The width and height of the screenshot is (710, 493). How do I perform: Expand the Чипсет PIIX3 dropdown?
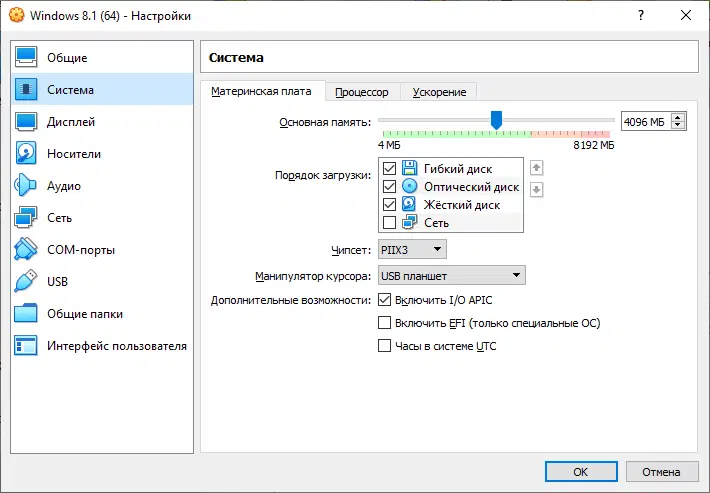point(412,249)
